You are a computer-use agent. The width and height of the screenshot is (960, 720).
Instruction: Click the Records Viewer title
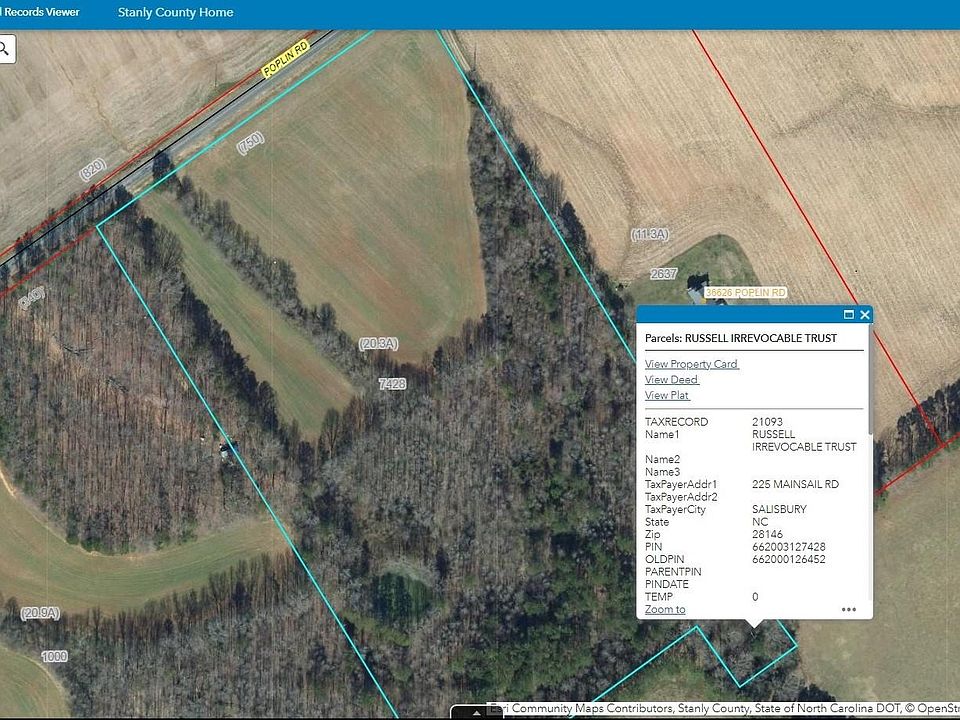pos(42,12)
